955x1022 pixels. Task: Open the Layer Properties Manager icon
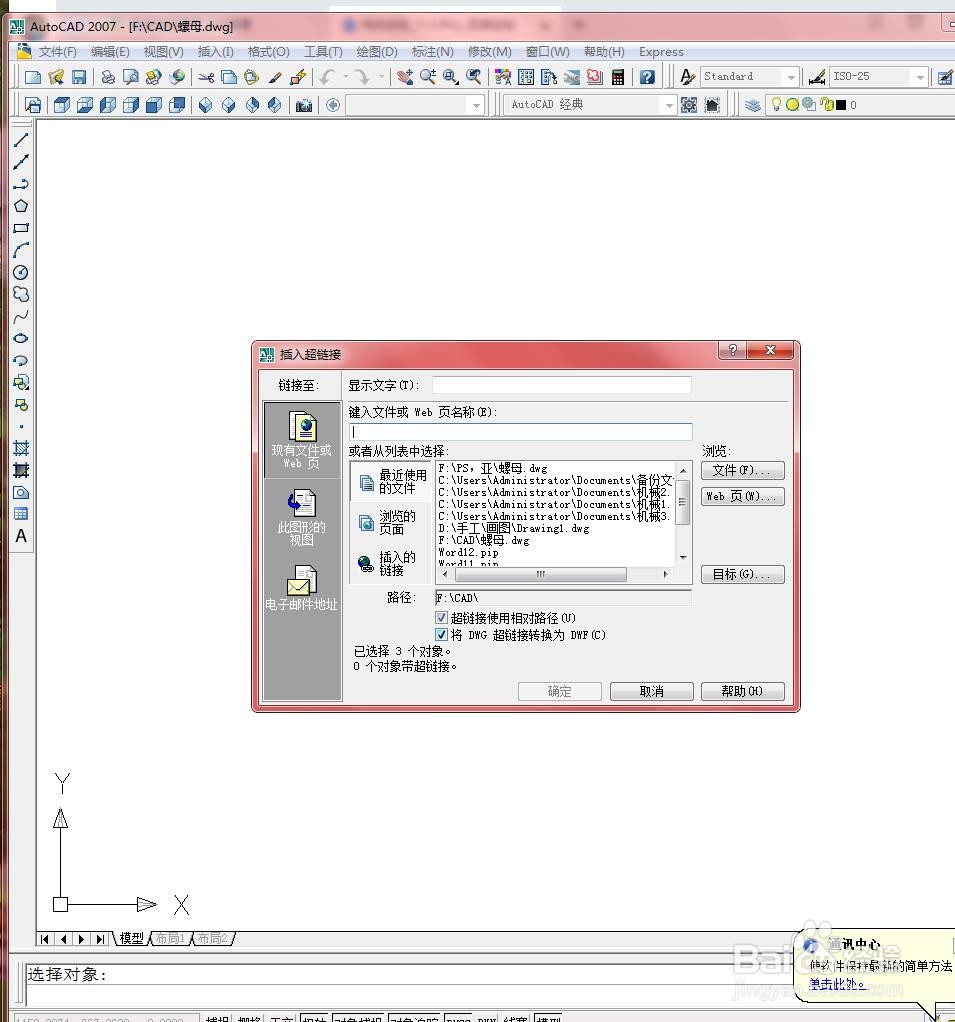click(x=752, y=105)
